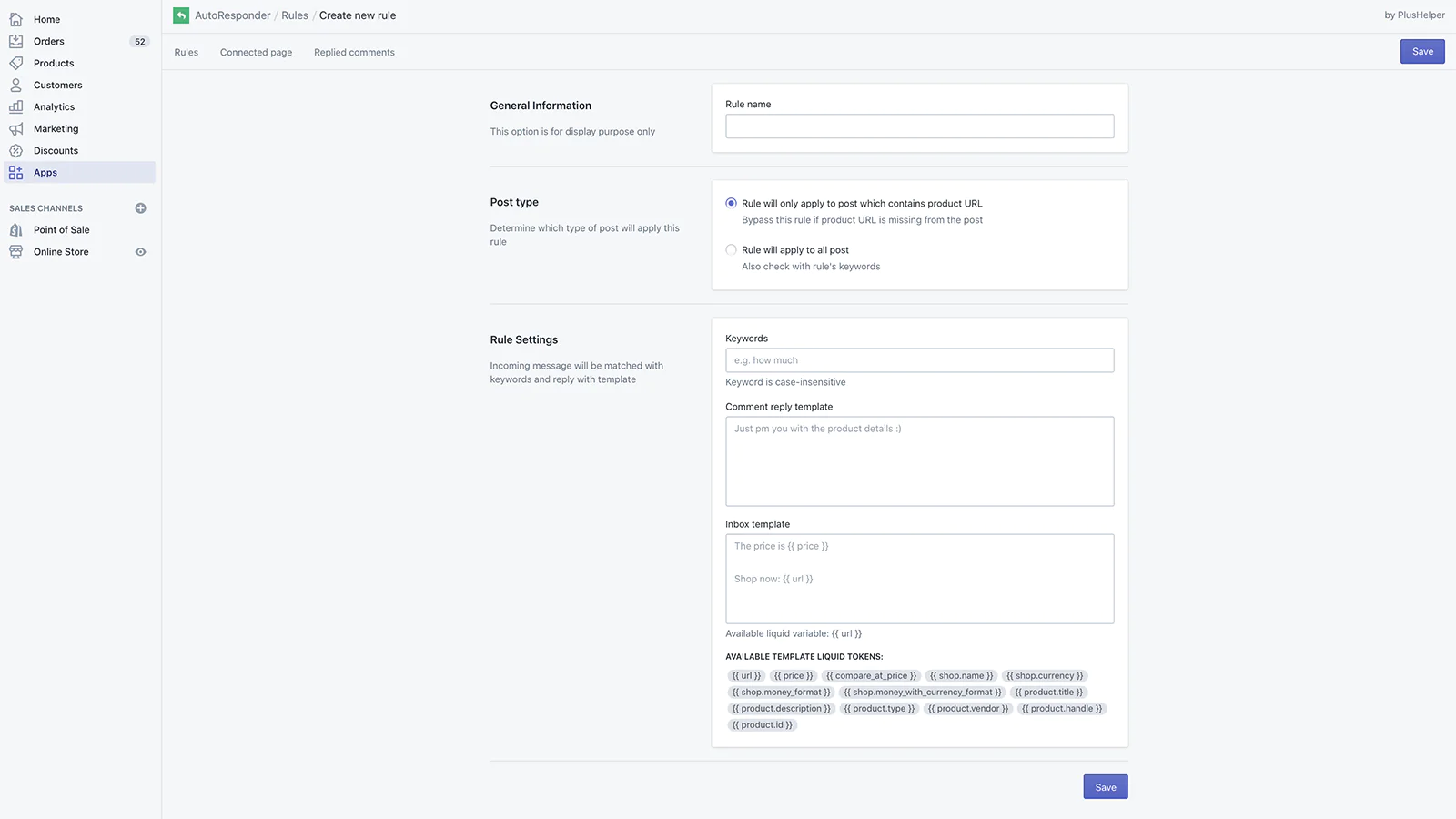
Task: Click the green AutoResponder app icon
Action: click(181, 15)
